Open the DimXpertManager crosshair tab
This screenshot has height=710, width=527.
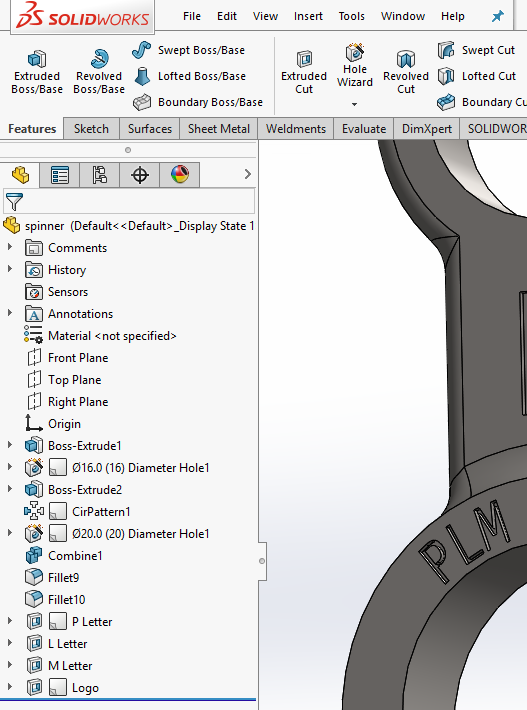[139, 175]
